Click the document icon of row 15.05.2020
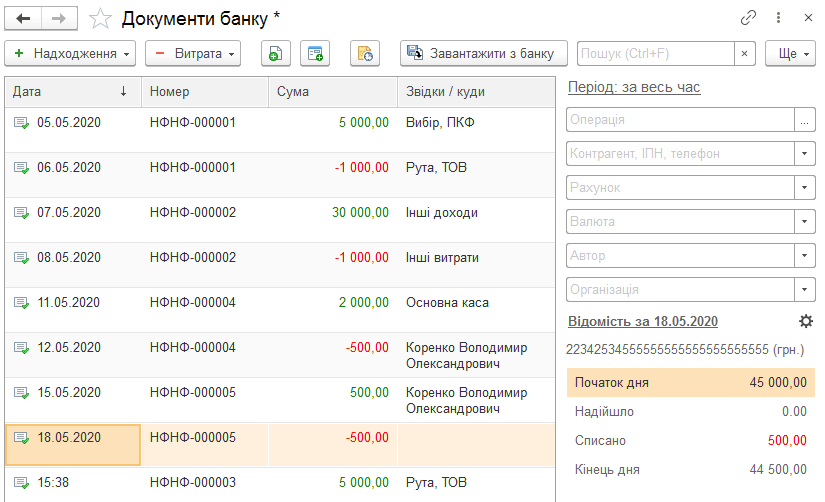Image resolution: width=825 pixels, height=502 pixels. tap(22, 393)
